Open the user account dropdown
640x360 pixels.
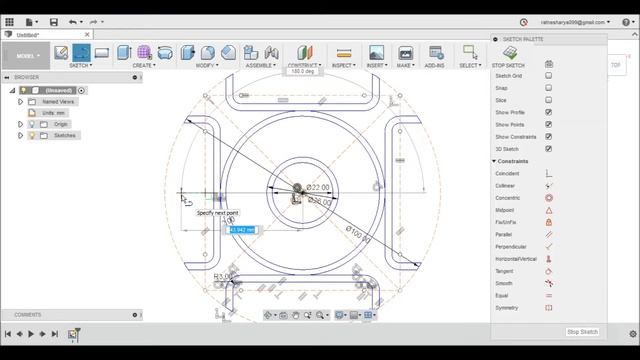575,22
